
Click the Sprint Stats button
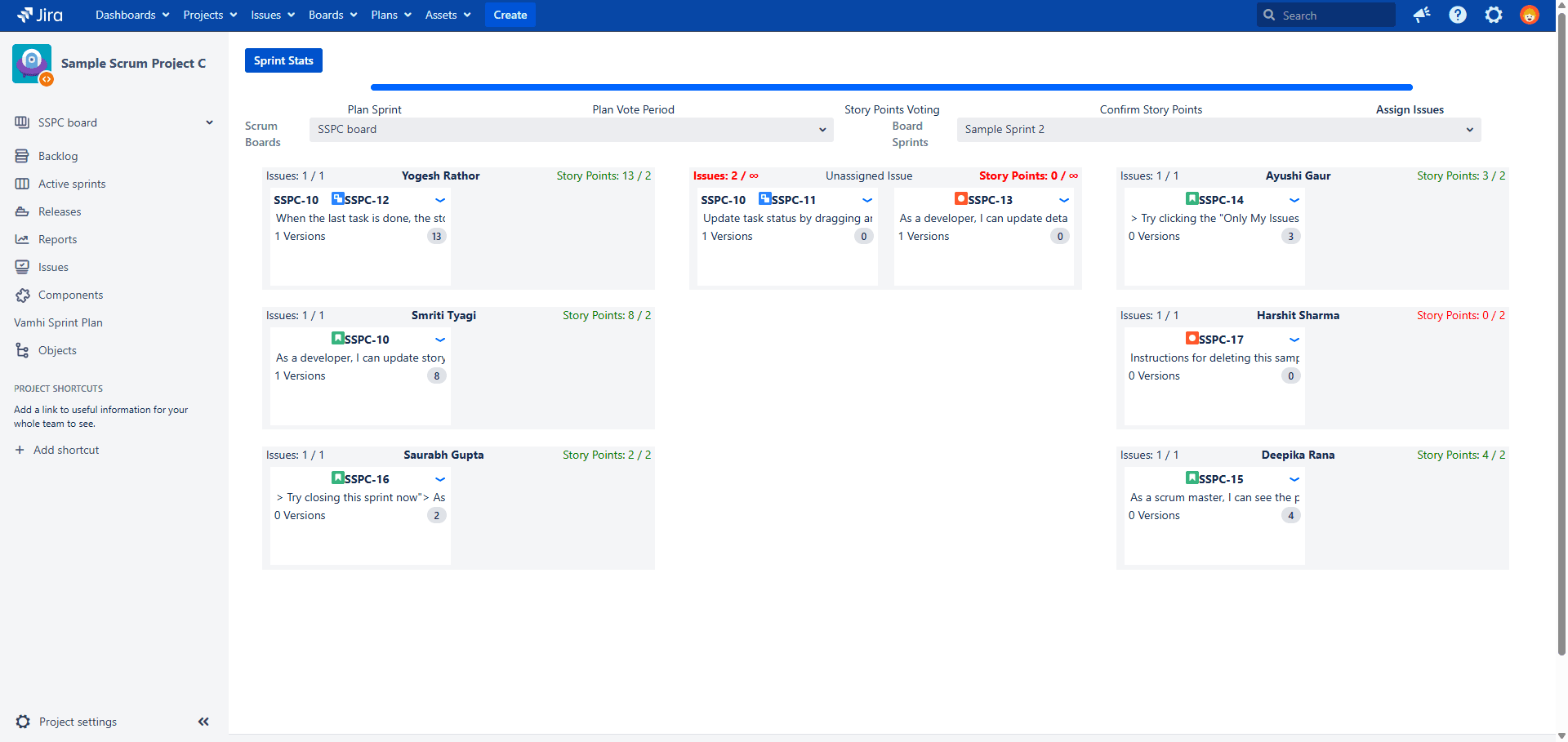click(283, 60)
